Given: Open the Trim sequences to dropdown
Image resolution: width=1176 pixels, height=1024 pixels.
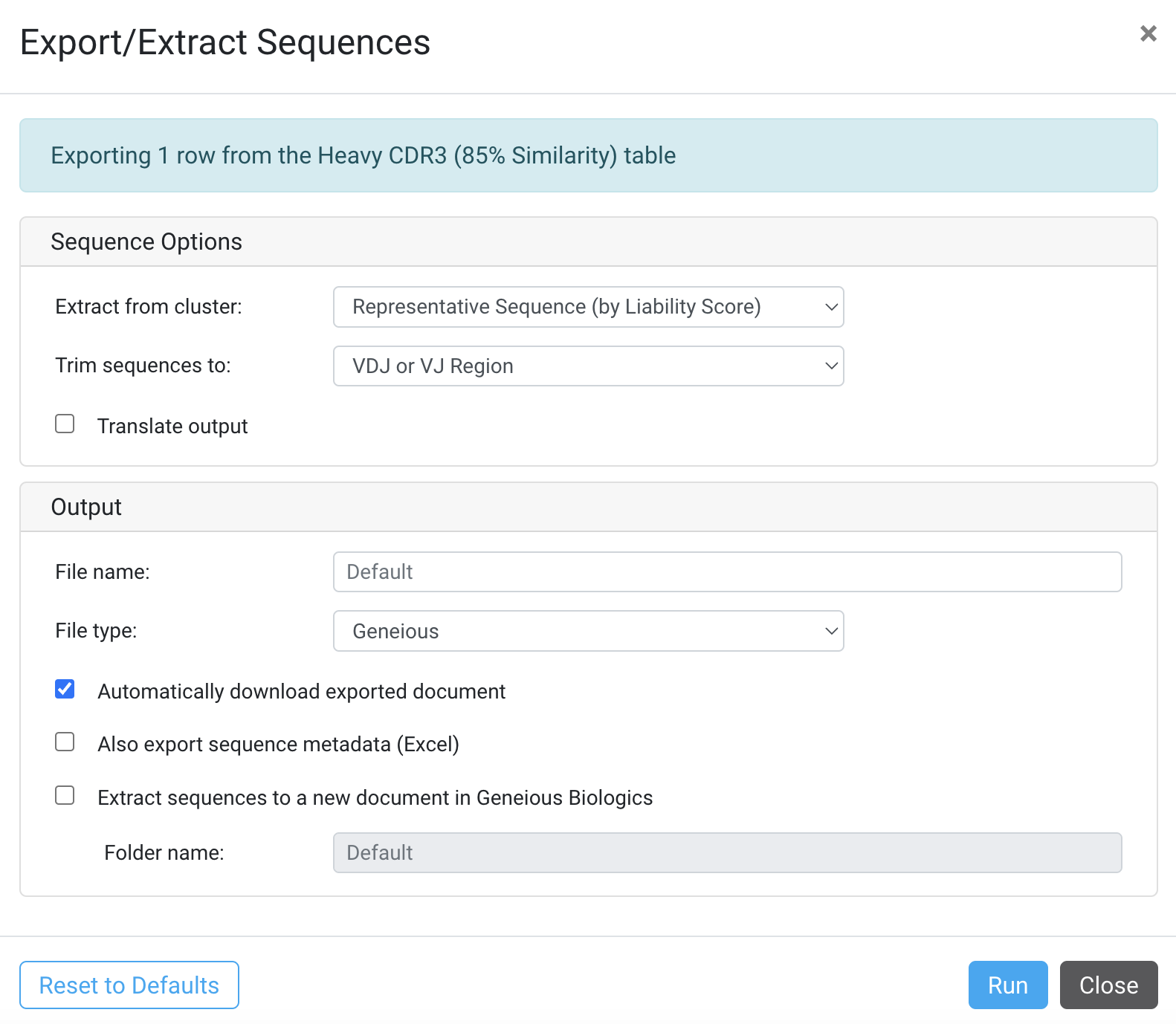Looking at the screenshot, I should (588, 366).
